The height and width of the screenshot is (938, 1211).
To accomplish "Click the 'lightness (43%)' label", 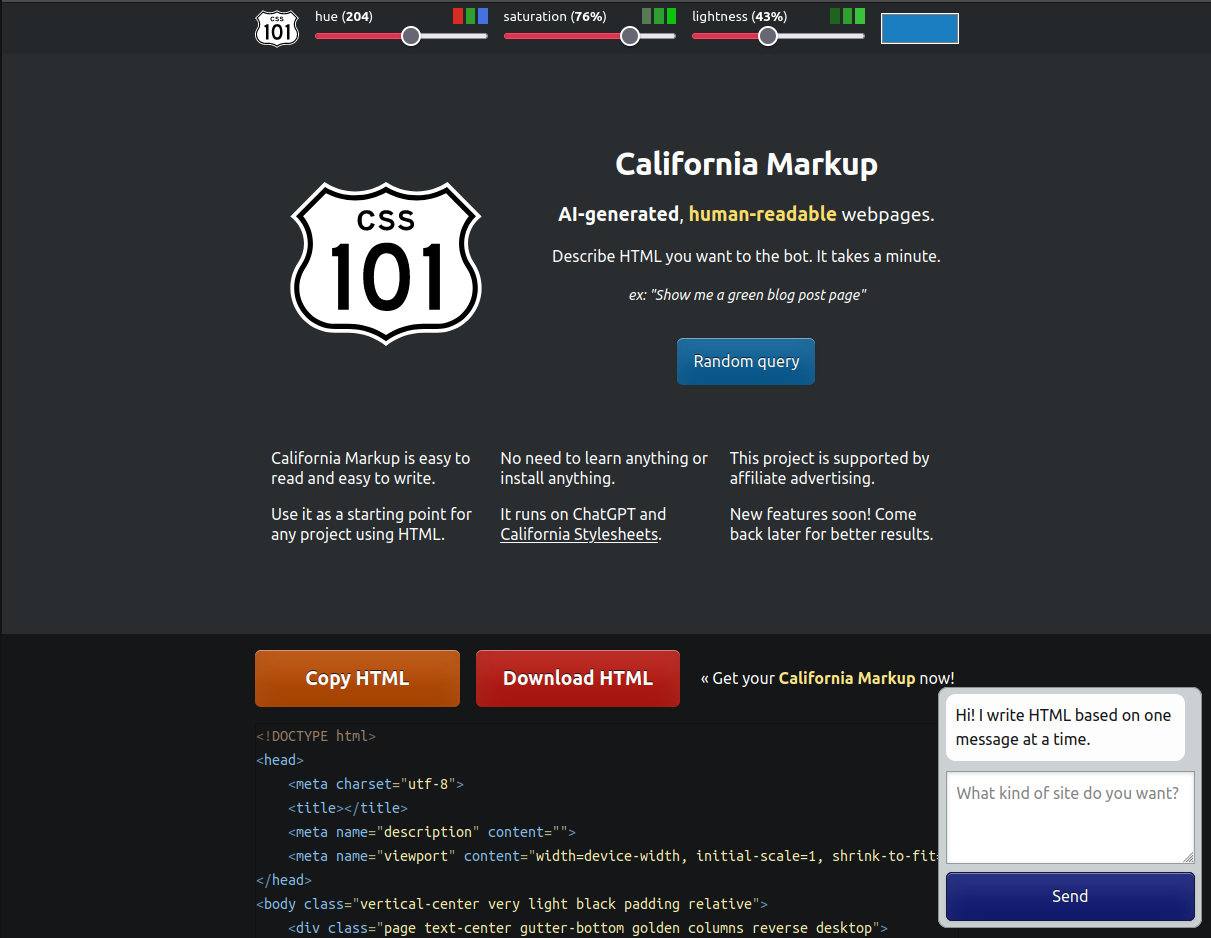I will click(x=739, y=16).
